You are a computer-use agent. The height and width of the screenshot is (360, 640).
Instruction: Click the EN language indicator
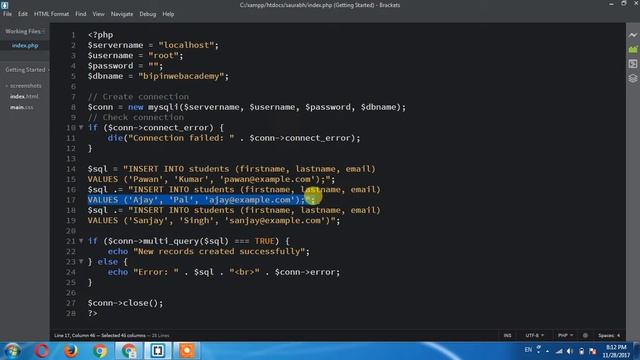click(x=528, y=350)
